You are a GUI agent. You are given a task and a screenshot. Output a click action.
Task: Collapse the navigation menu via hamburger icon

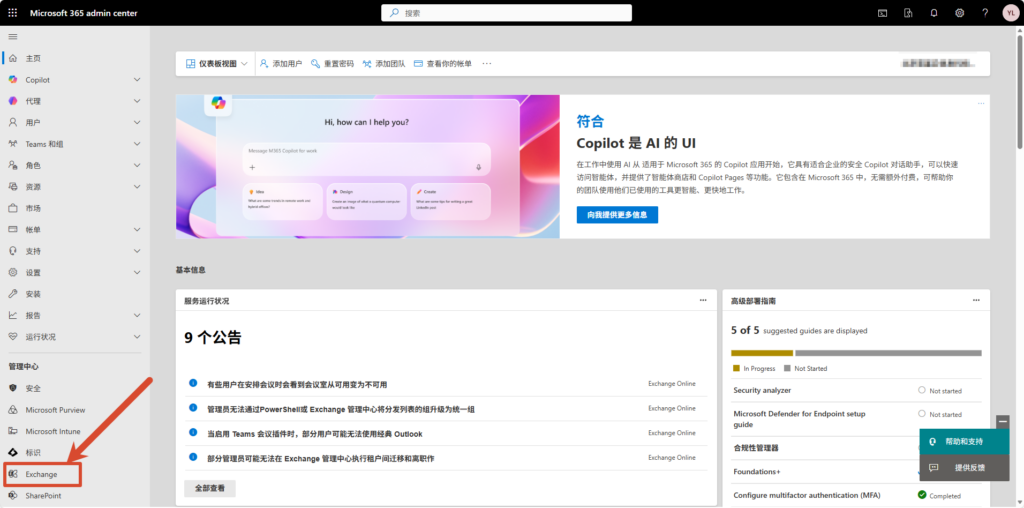click(x=13, y=37)
